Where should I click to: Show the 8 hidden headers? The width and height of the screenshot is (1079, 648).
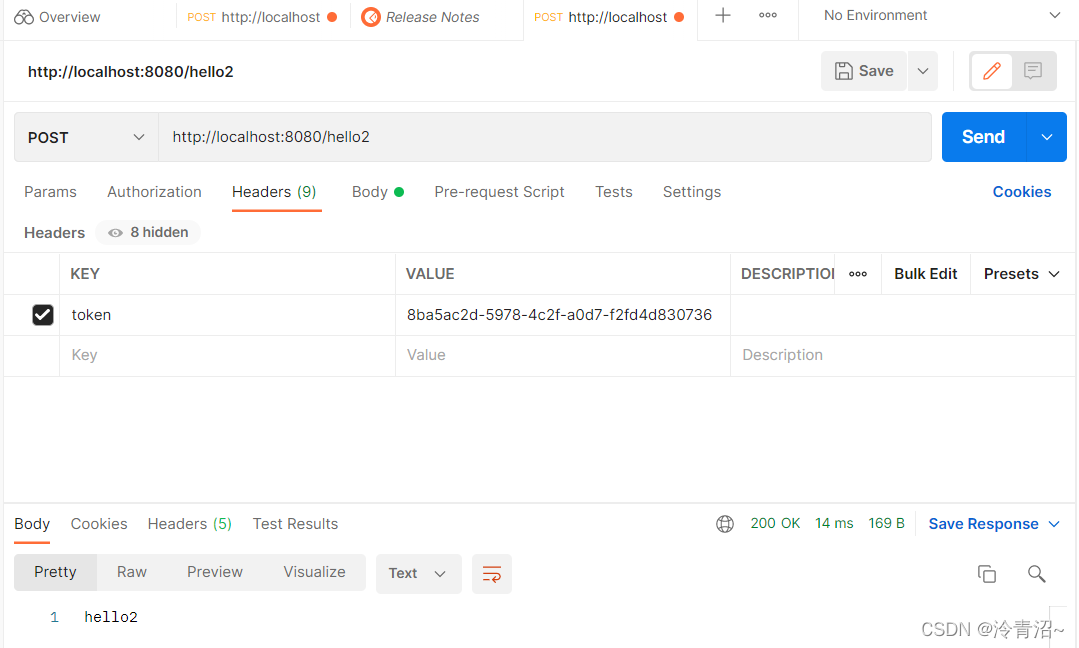[x=148, y=233]
